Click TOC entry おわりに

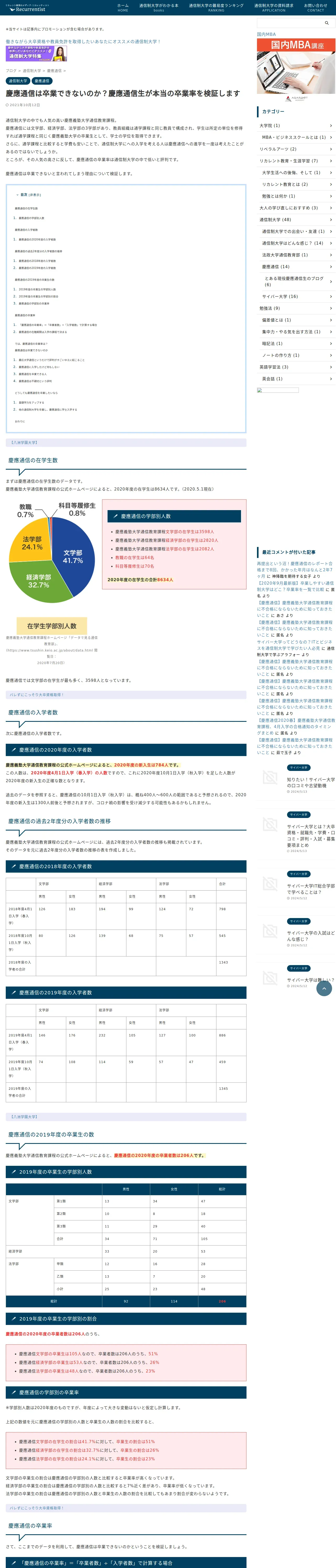tap(20, 421)
